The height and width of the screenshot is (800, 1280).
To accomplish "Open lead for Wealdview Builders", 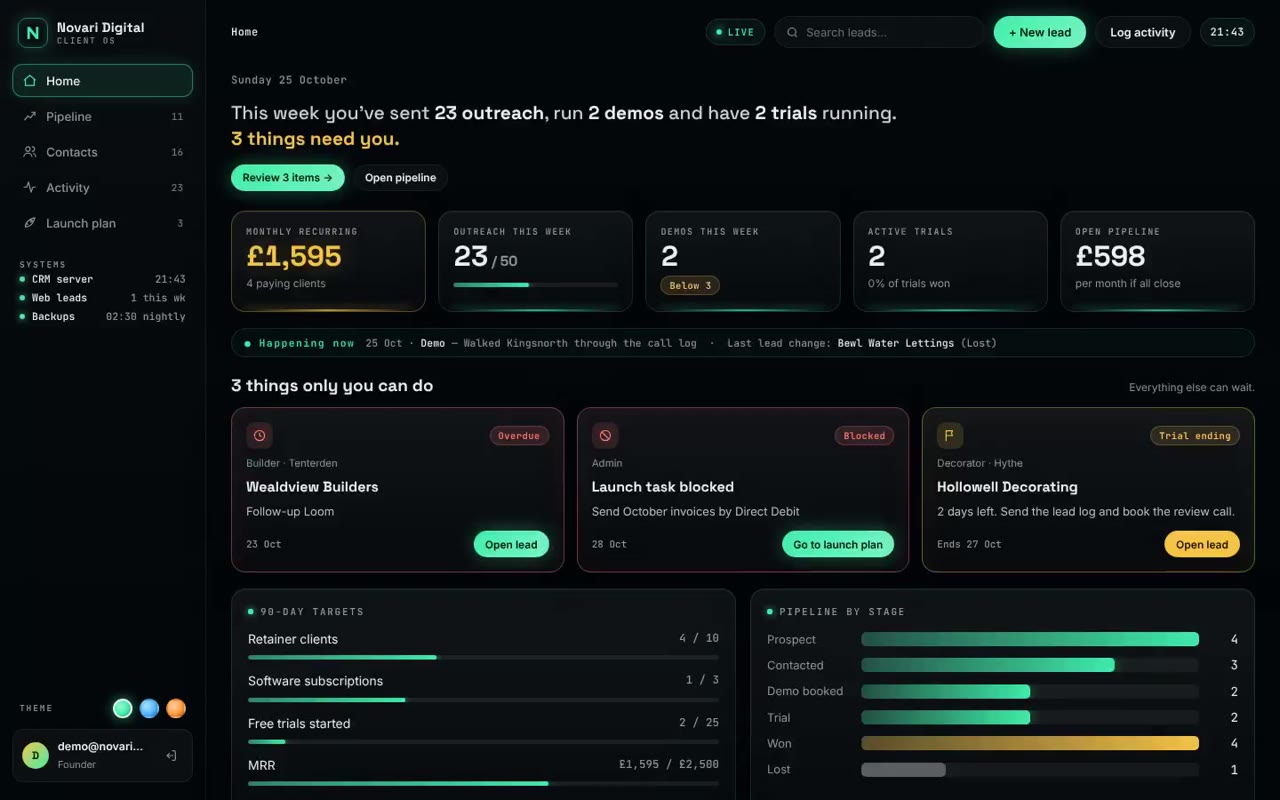I will (x=511, y=544).
